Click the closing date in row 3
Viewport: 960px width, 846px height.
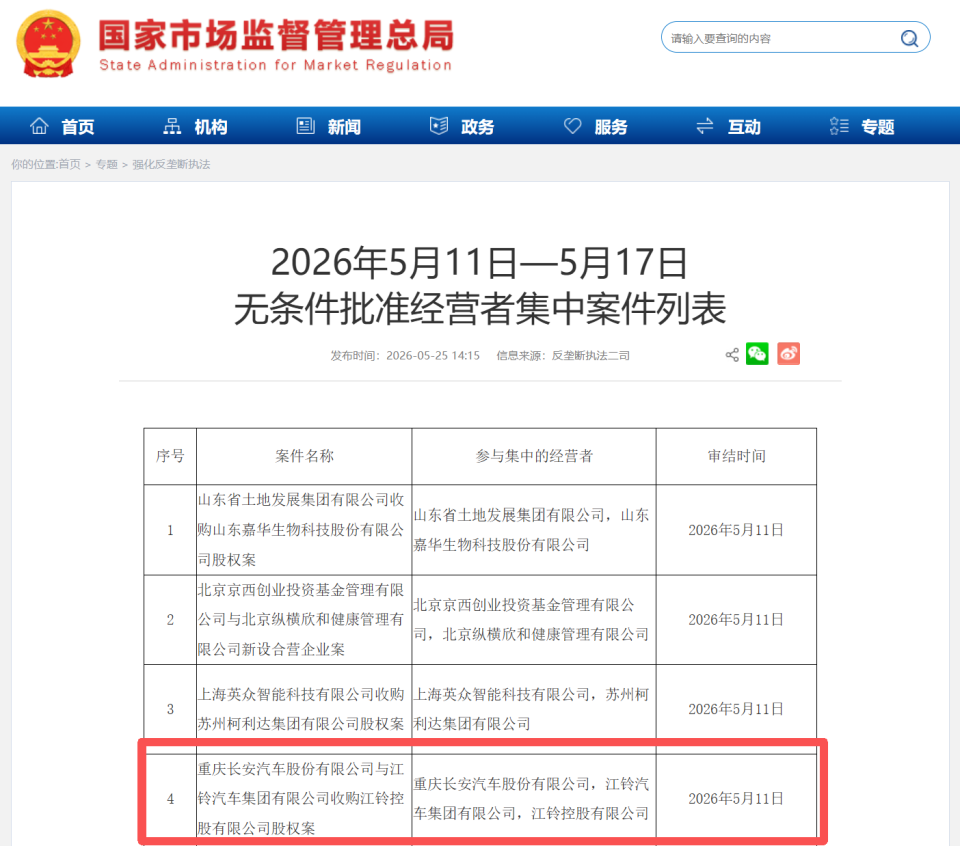(x=736, y=709)
